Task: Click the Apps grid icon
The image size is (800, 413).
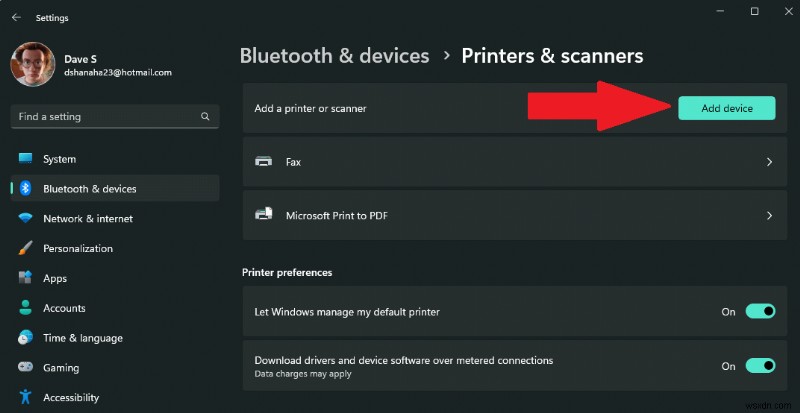Action: [25, 278]
